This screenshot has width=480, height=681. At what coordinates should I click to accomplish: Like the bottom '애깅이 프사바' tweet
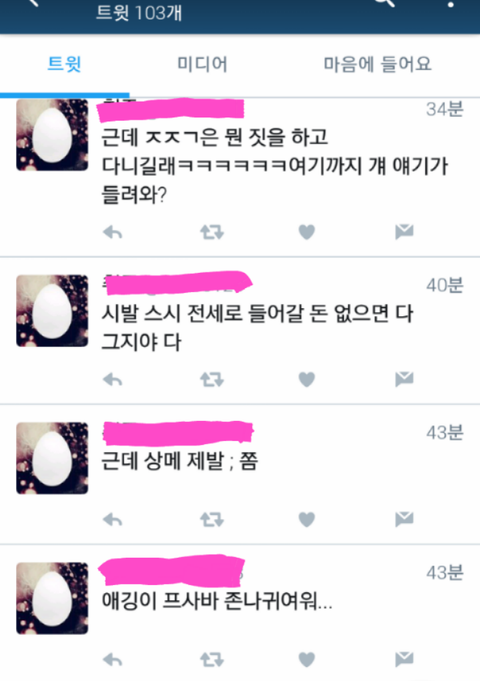click(307, 660)
